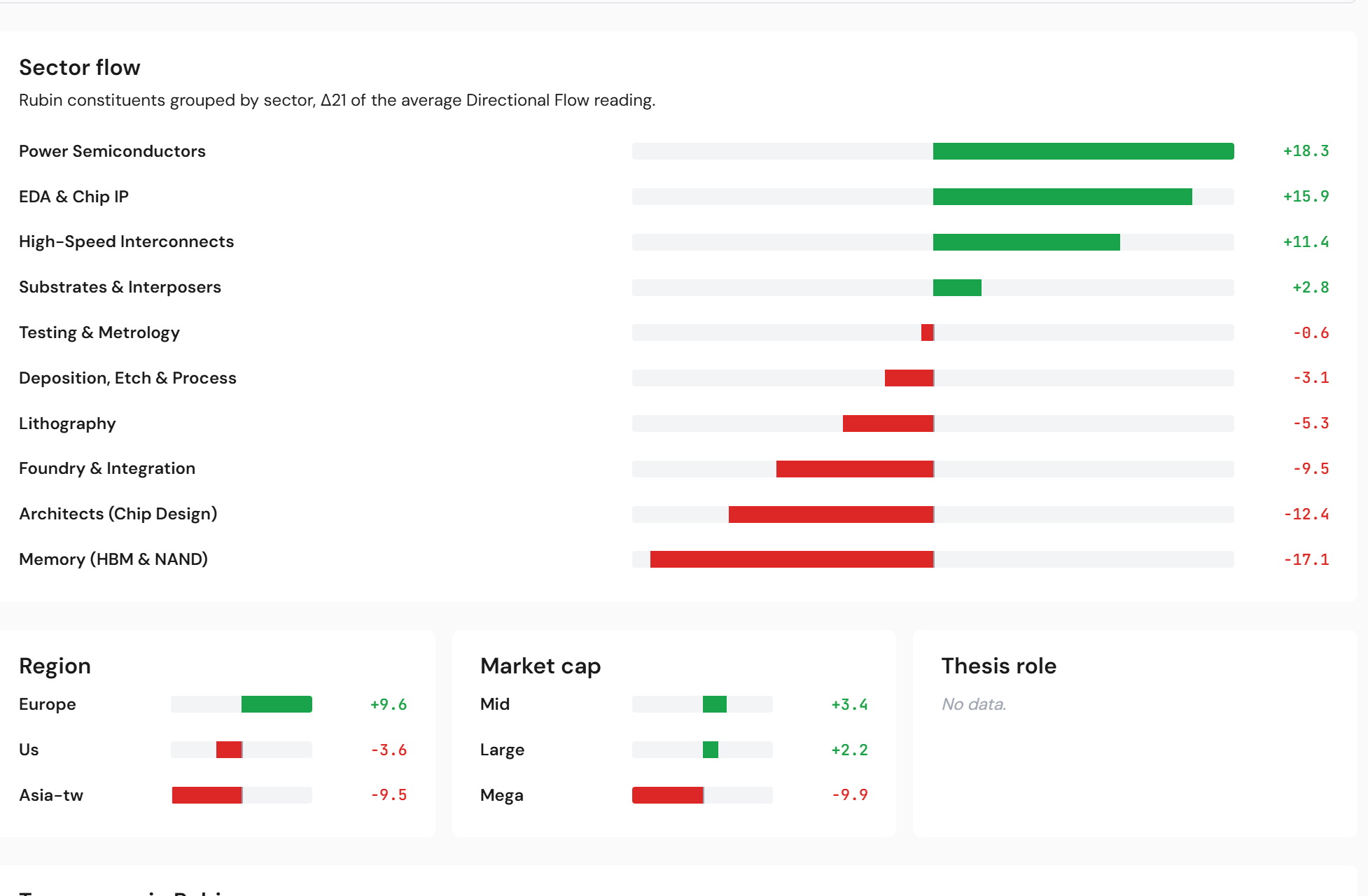This screenshot has height=896, width=1368.
Task: Click the Power Semiconductors sector label
Action: 112,151
